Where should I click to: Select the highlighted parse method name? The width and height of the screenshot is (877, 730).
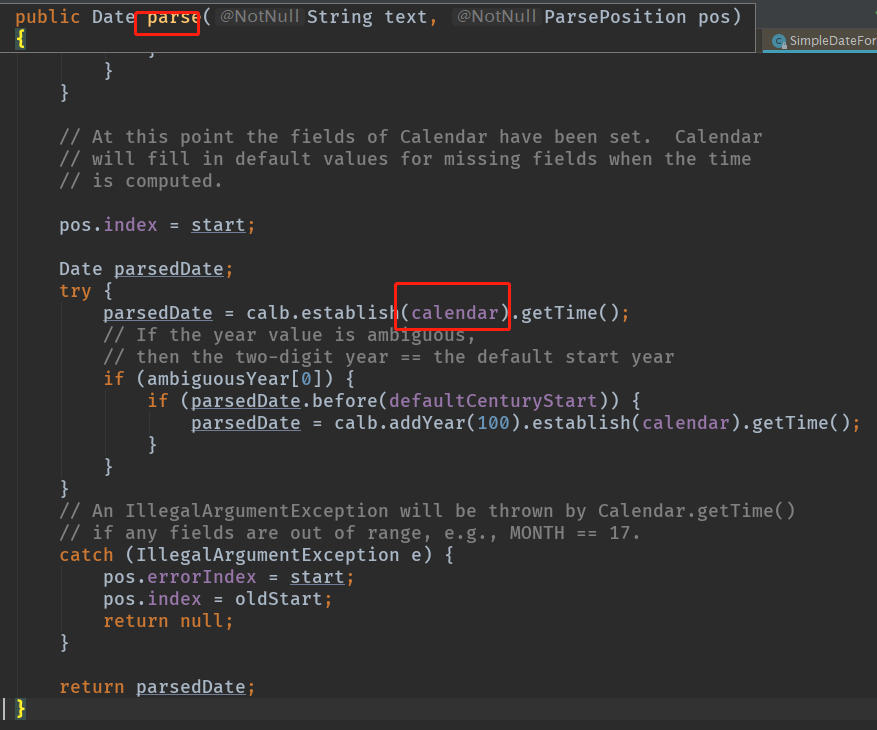(x=167, y=16)
